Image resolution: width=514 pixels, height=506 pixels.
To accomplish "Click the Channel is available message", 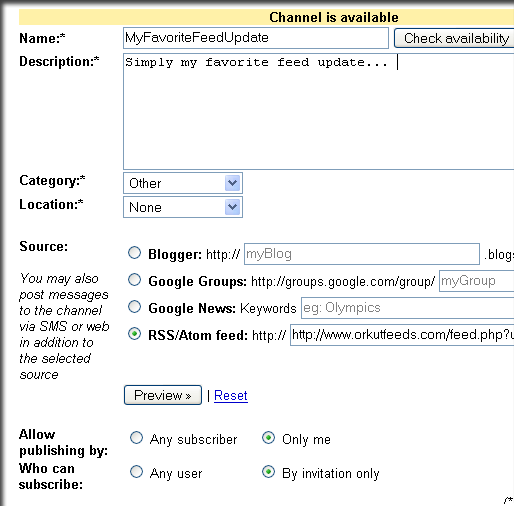I will coord(334,17).
